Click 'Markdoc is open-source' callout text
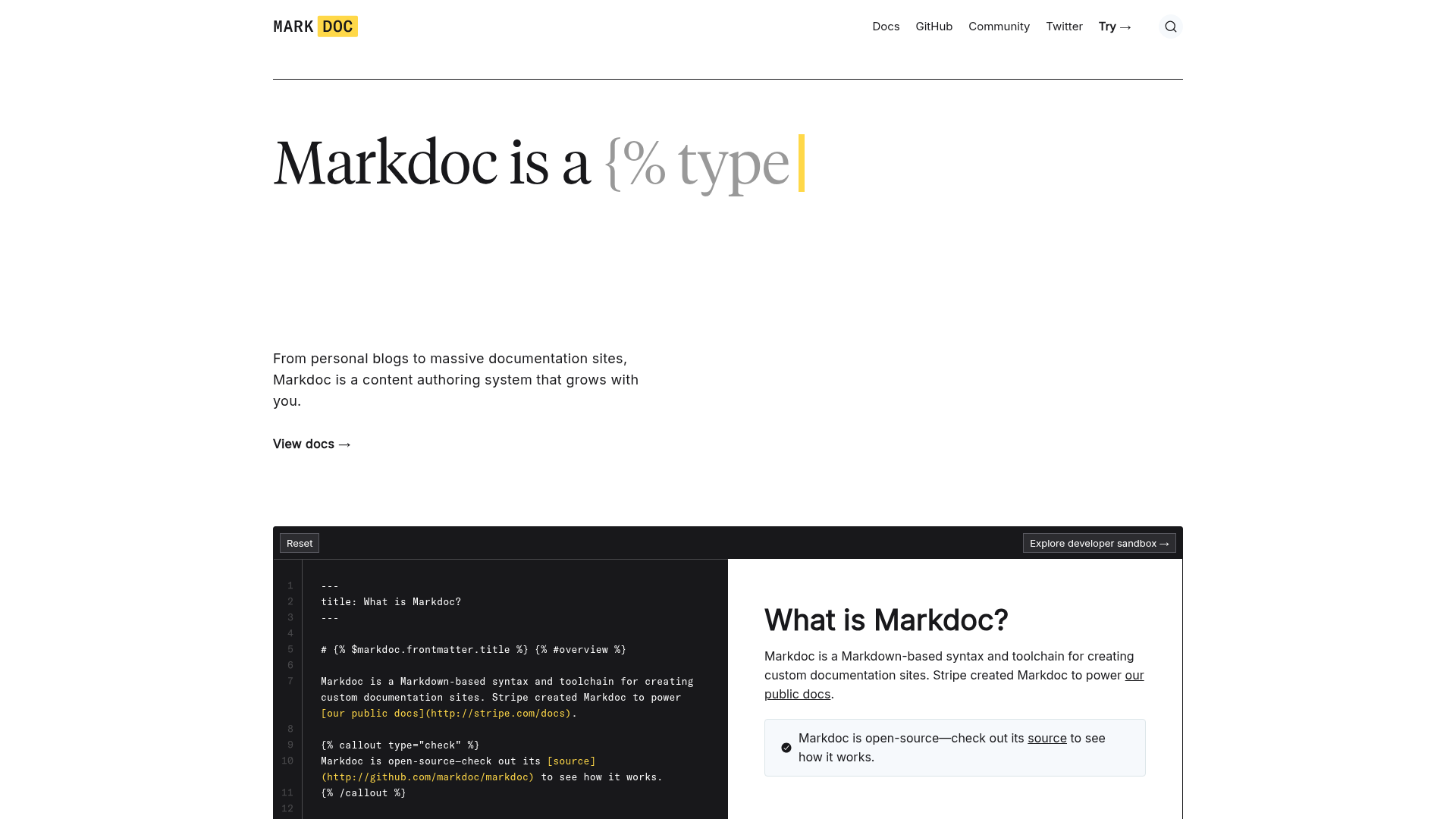The height and width of the screenshot is (819, 1456). pyautogui.click(x=952, y=748)
